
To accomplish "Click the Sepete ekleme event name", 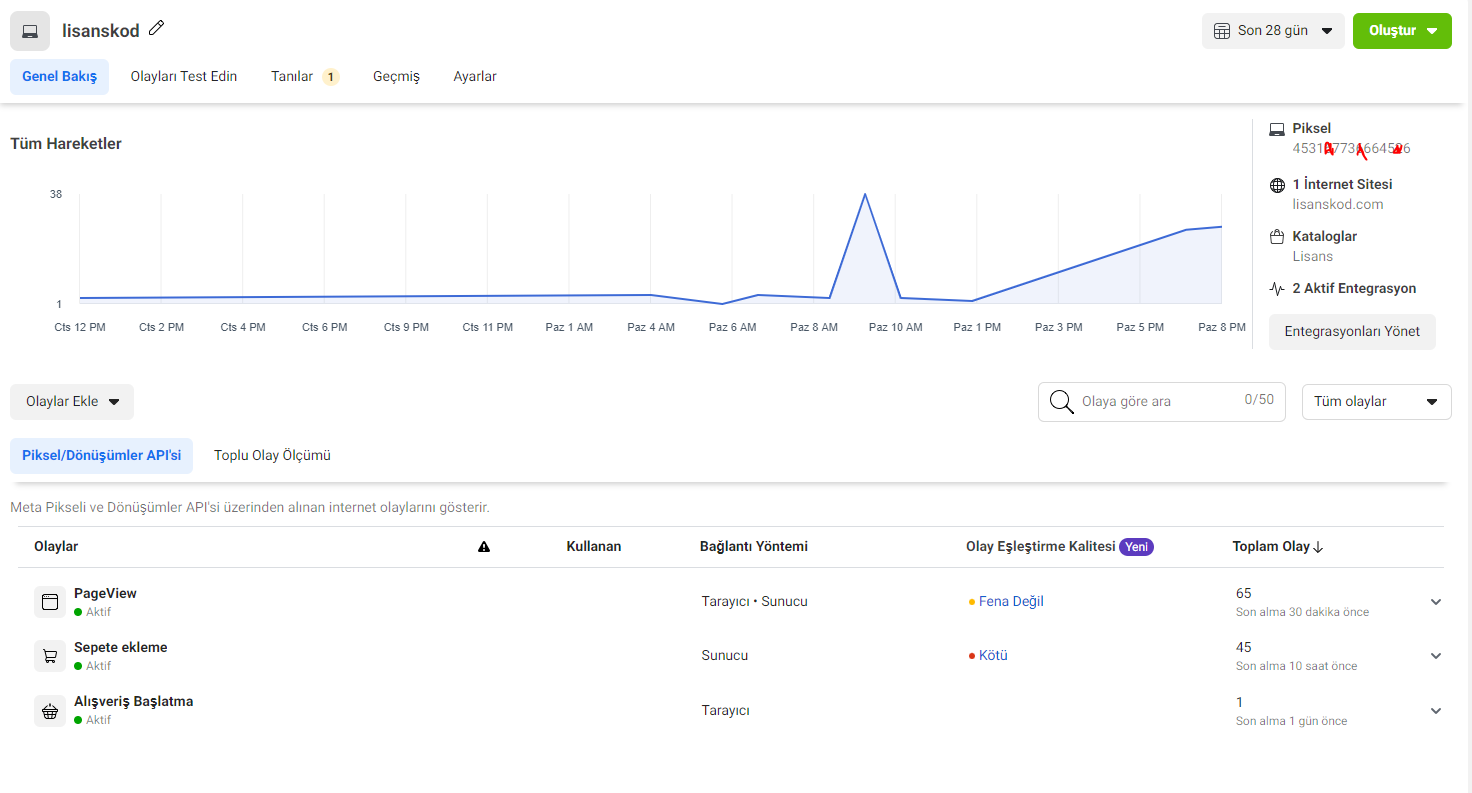I will (x=121, y=648).
